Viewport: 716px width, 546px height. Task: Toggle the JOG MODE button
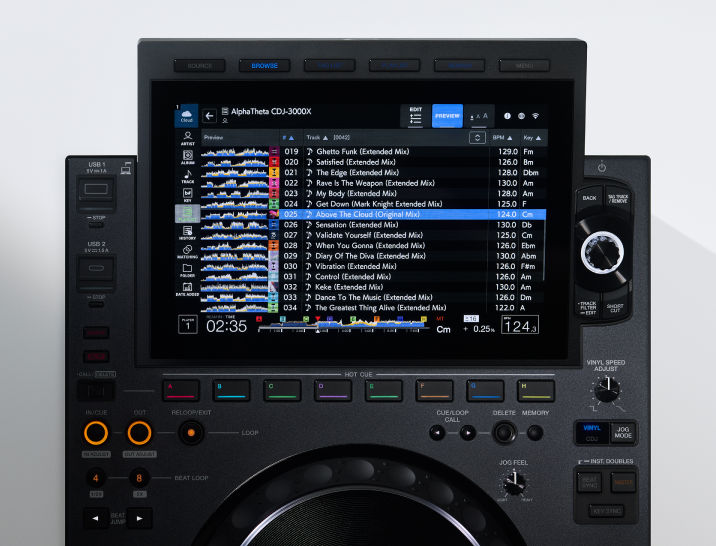point(623,432)
